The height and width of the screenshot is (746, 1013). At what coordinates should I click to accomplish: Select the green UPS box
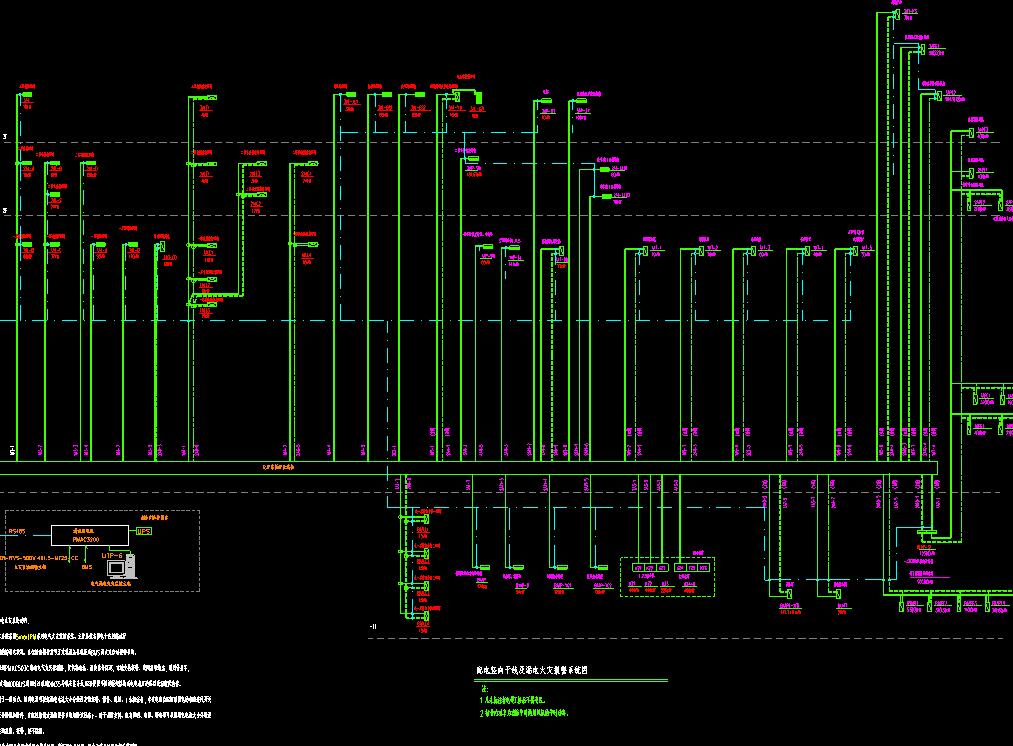tap(143, 531)
